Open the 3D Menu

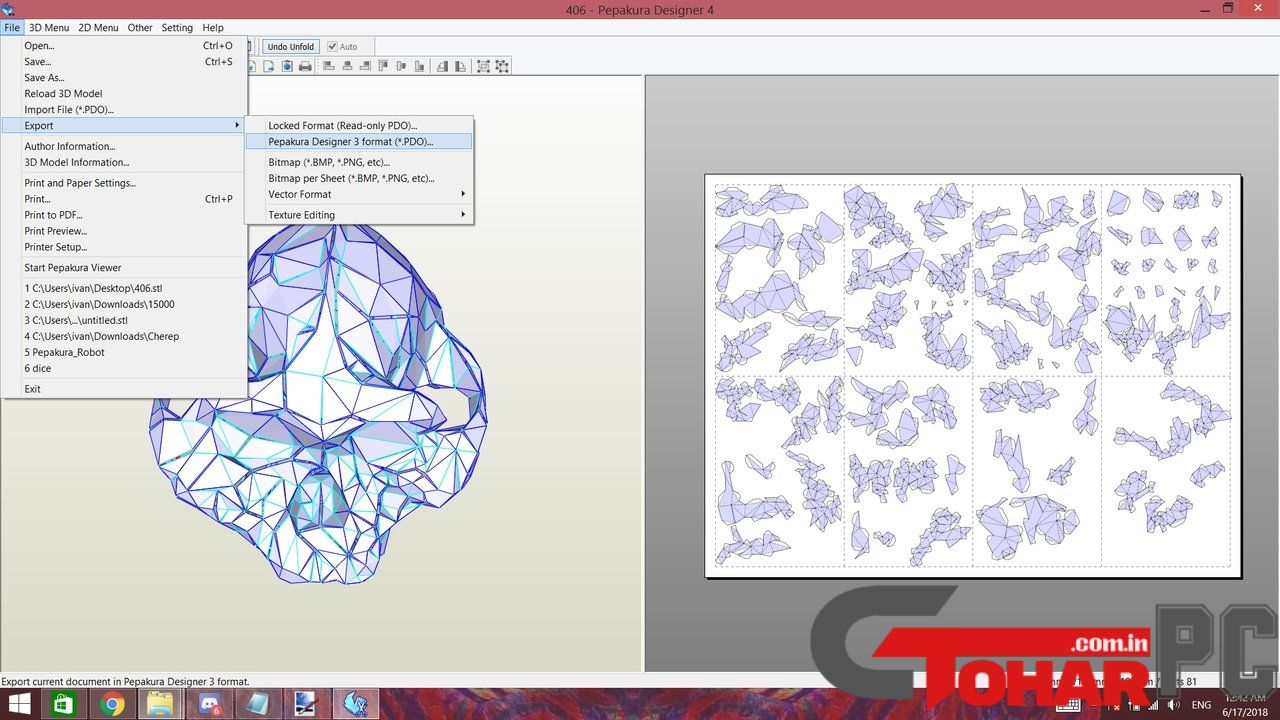[49, 28]
